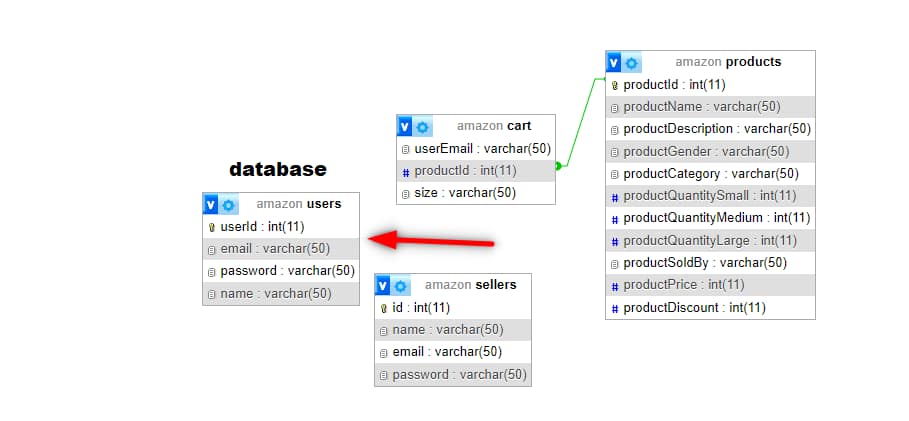Collapse the users table with V toggle

[x=211, y=205]
